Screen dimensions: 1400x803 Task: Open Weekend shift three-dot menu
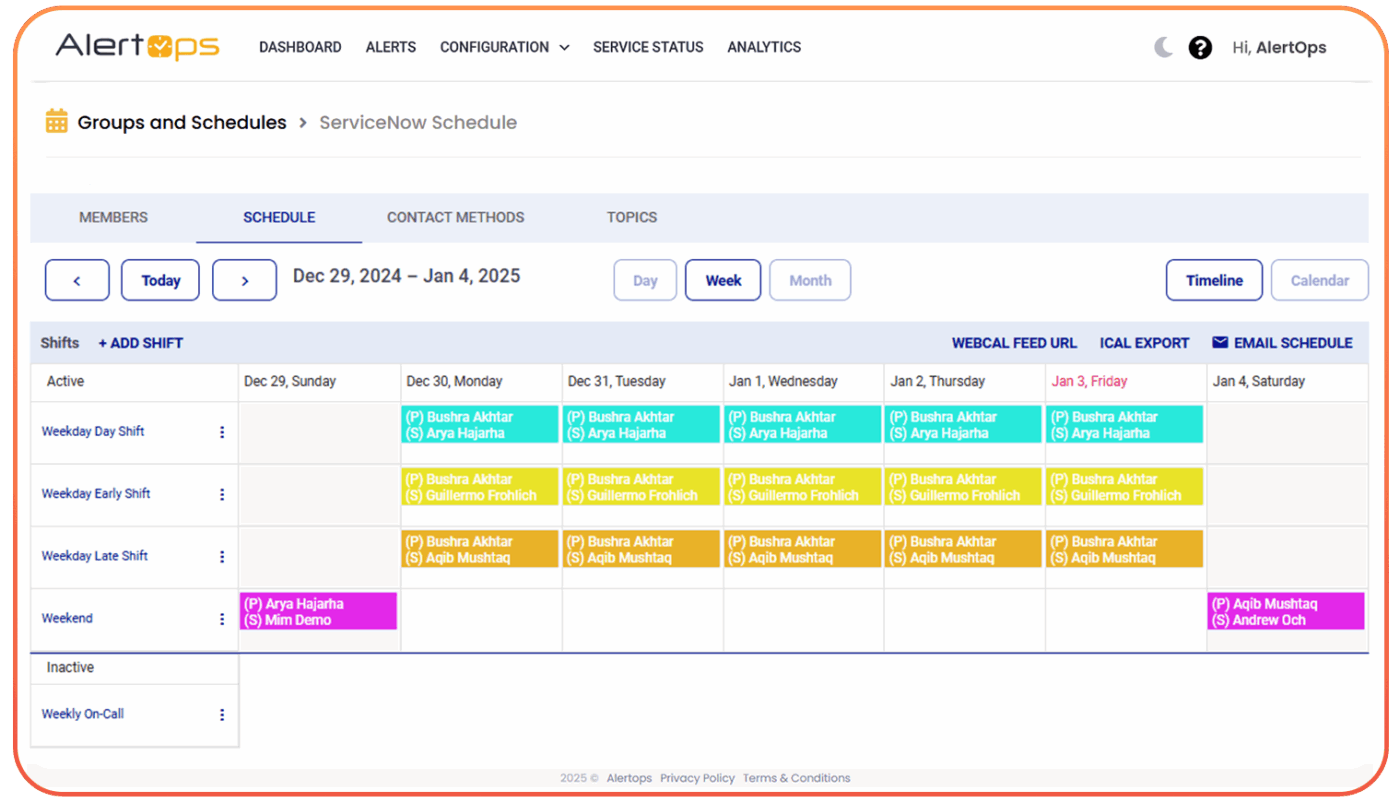pos(222,619)
